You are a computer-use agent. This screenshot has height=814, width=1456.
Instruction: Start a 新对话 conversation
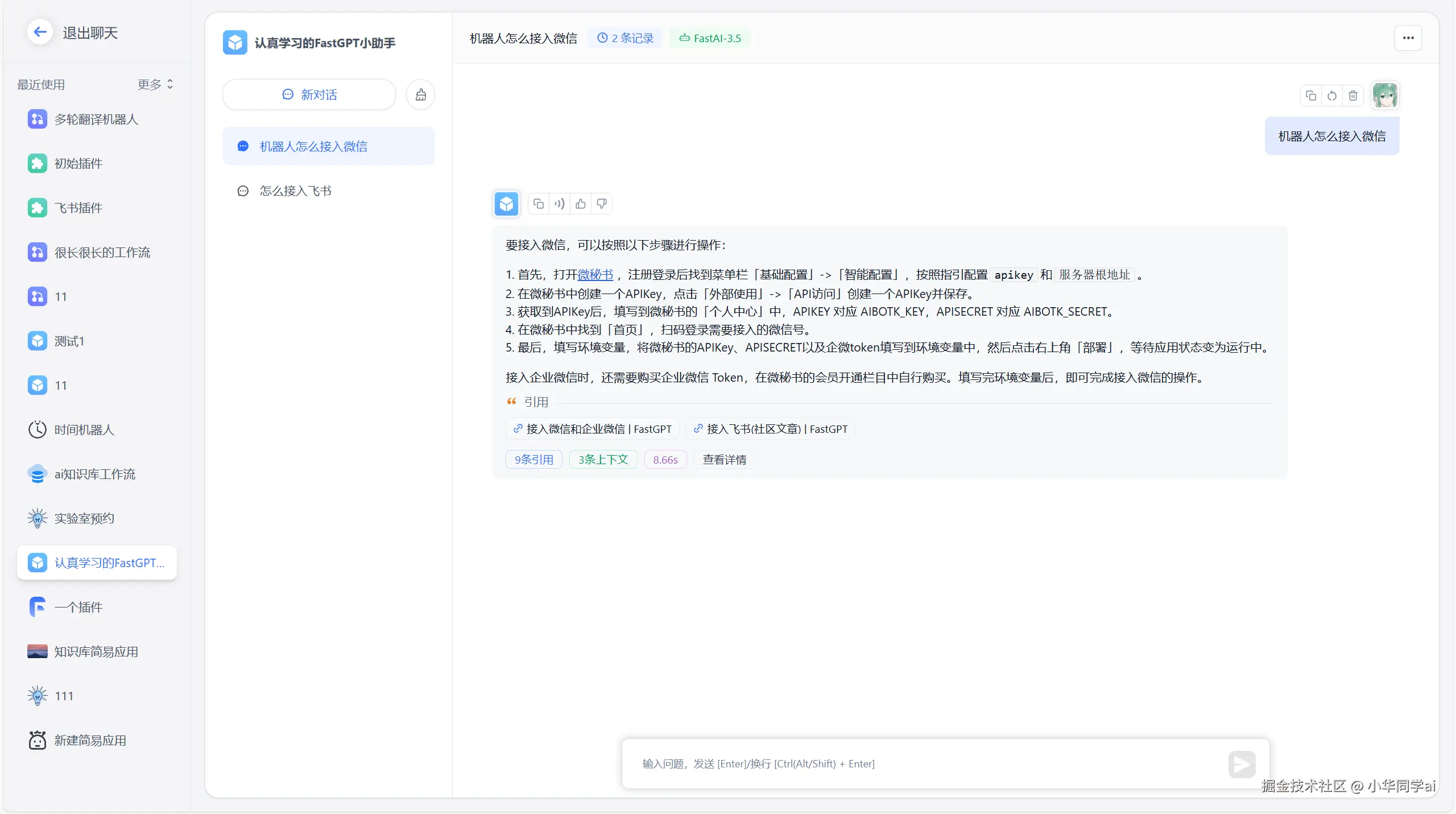[x=309, y=94]
